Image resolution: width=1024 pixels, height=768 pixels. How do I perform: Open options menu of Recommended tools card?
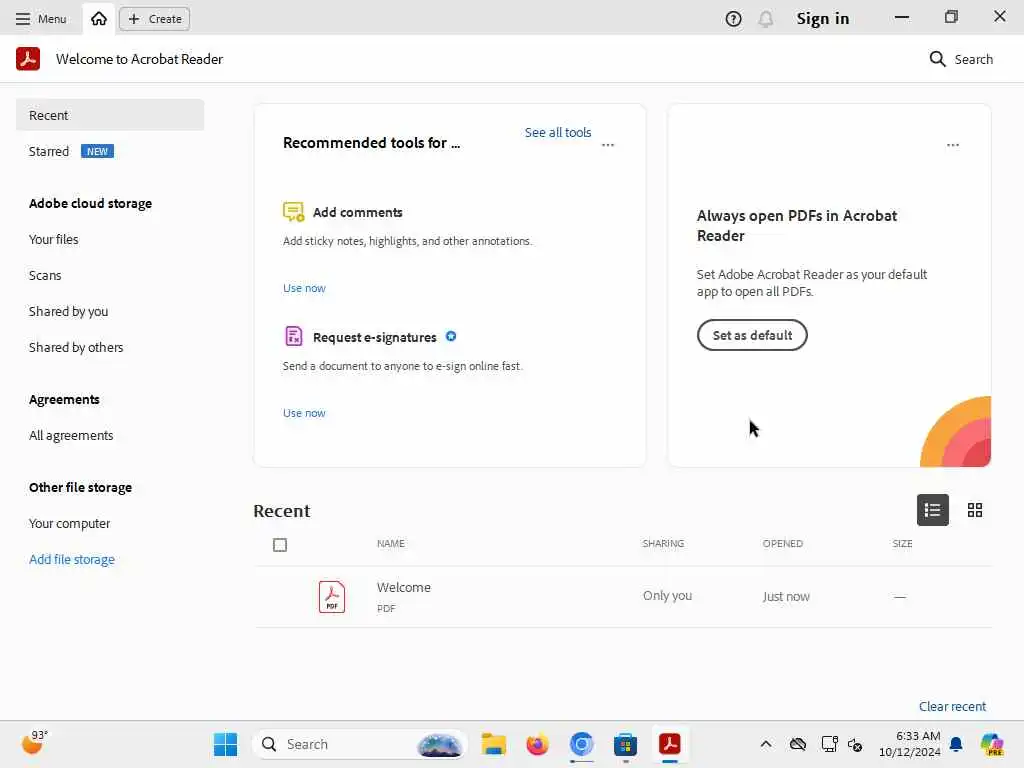coord(608,145)
